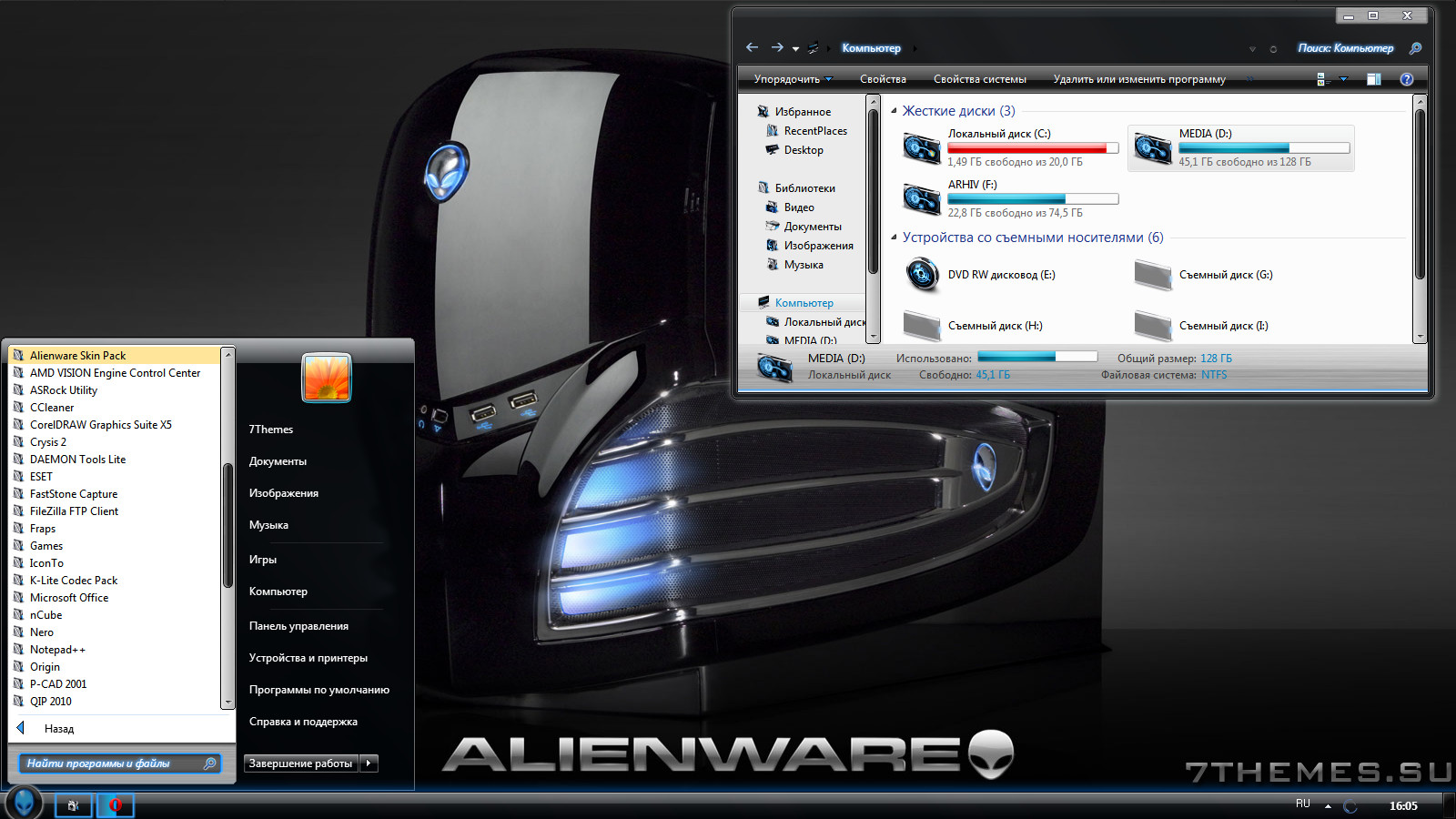
Task: Click Завершение работы button
Action: pyautogui.click(x=301, y=763)
